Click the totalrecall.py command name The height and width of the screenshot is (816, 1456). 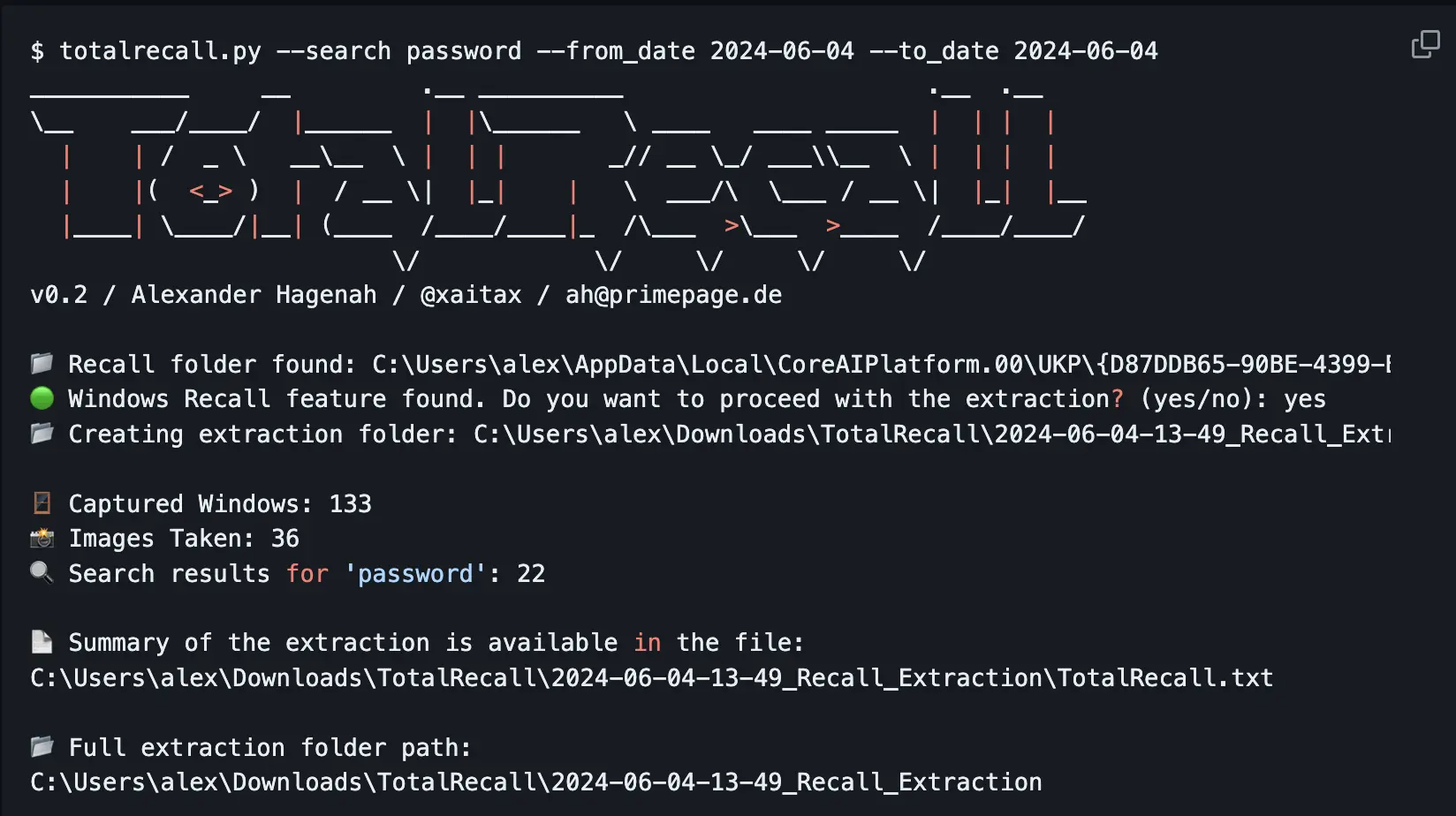(x=160, y=51)
